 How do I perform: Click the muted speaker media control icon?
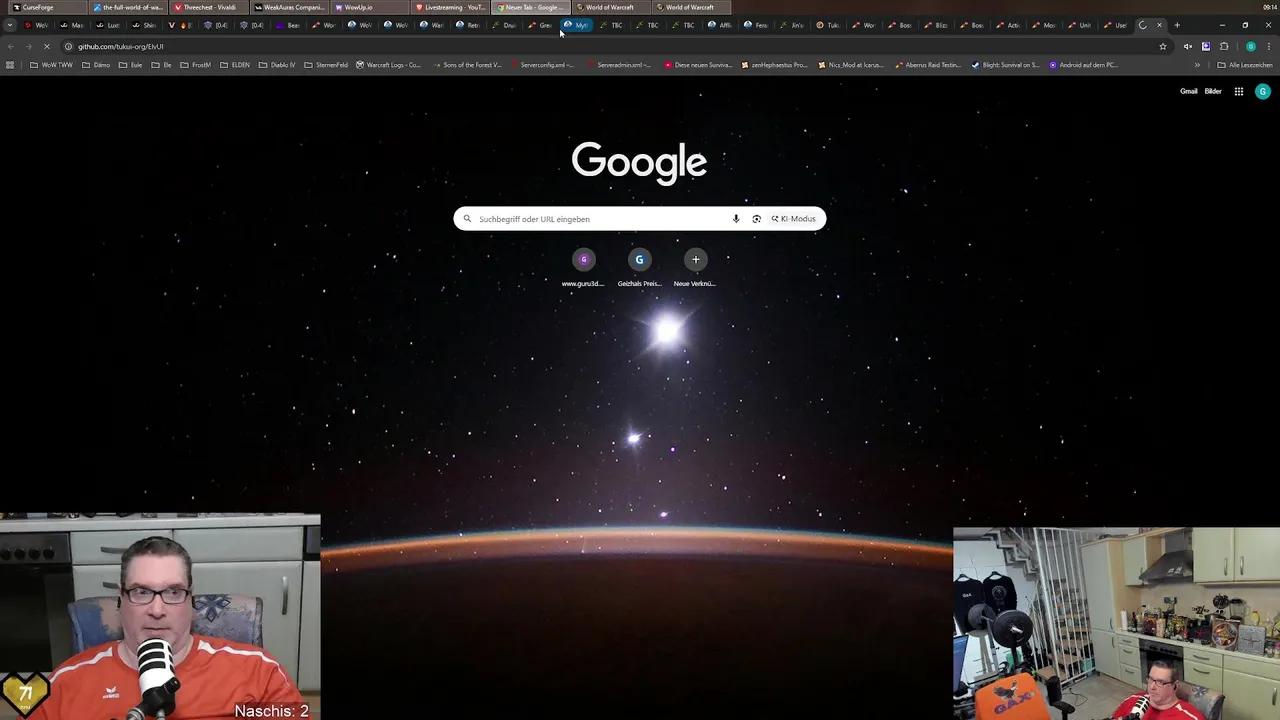coord(1188,46)
